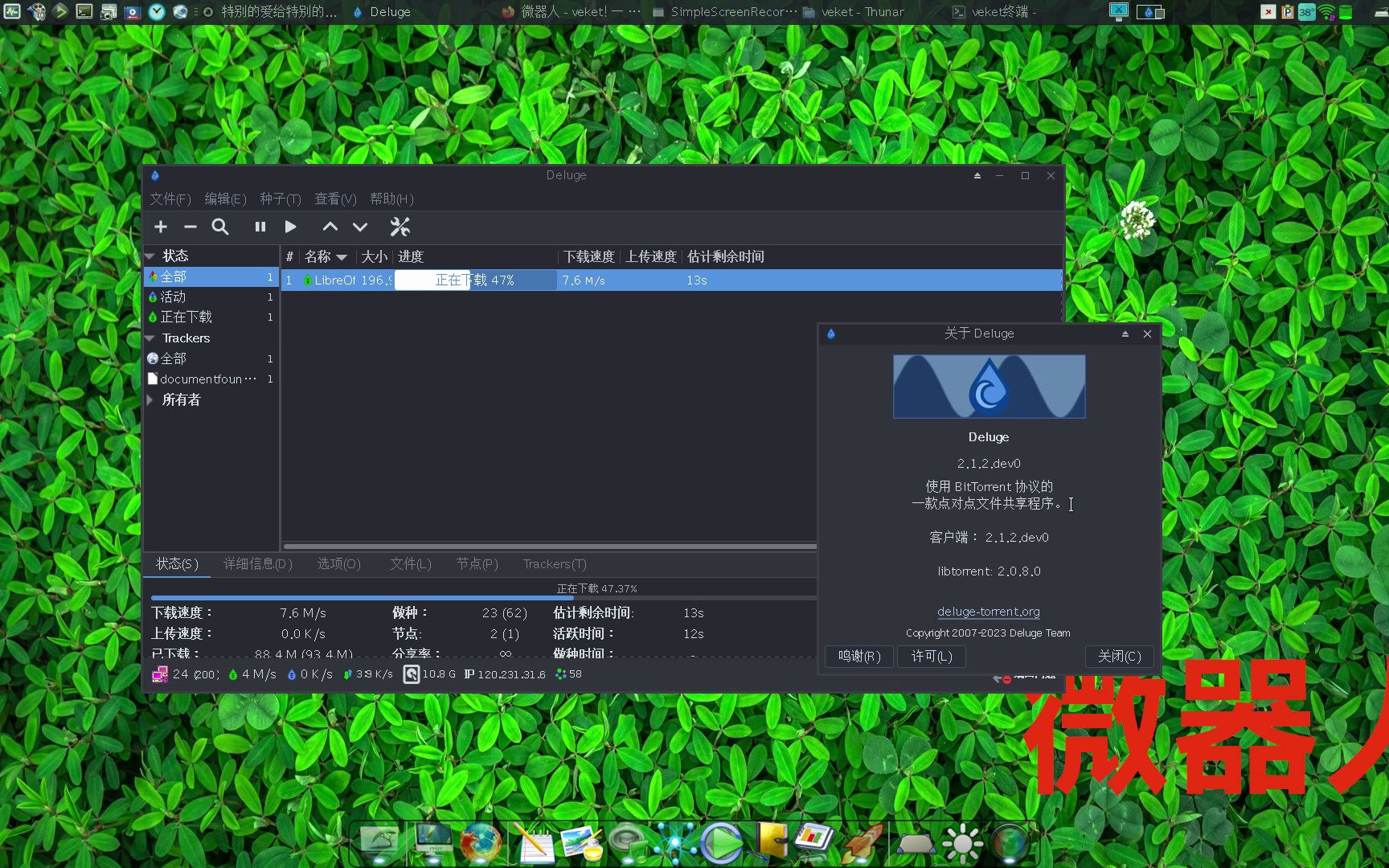Select the 全部 filter under Trackers
The height and width of the screenshot is (868, 1389).
(x=211, y=358)
